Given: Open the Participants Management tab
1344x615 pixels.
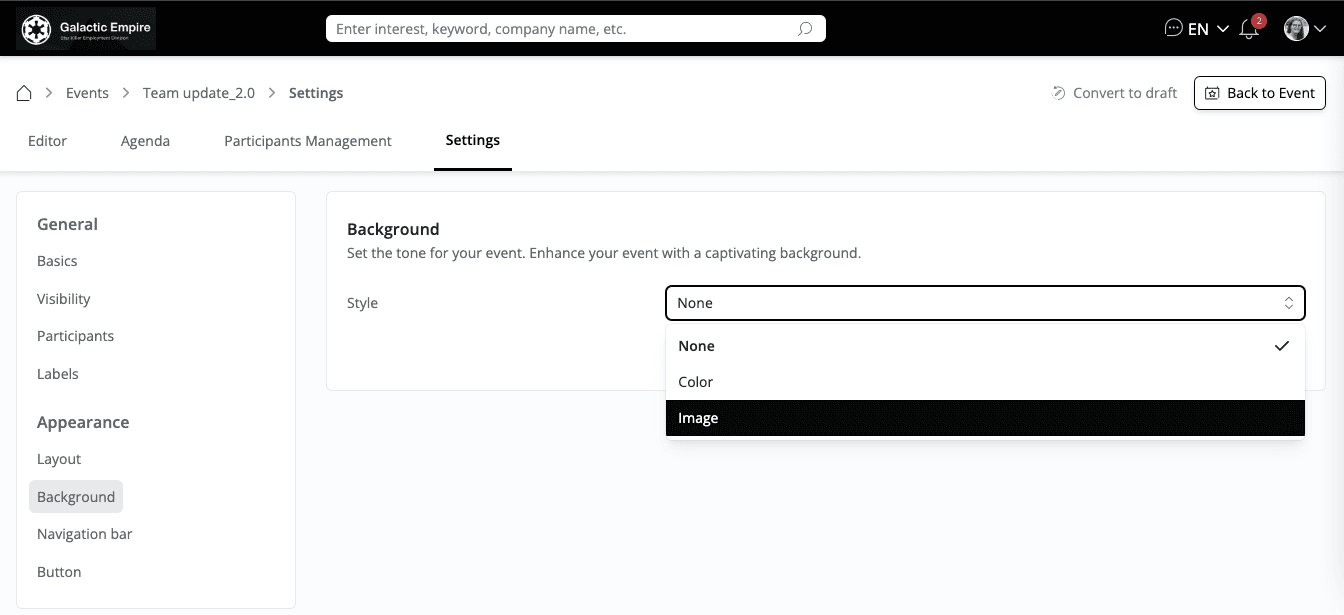Looking at the screenshot, I should (308, 141).
